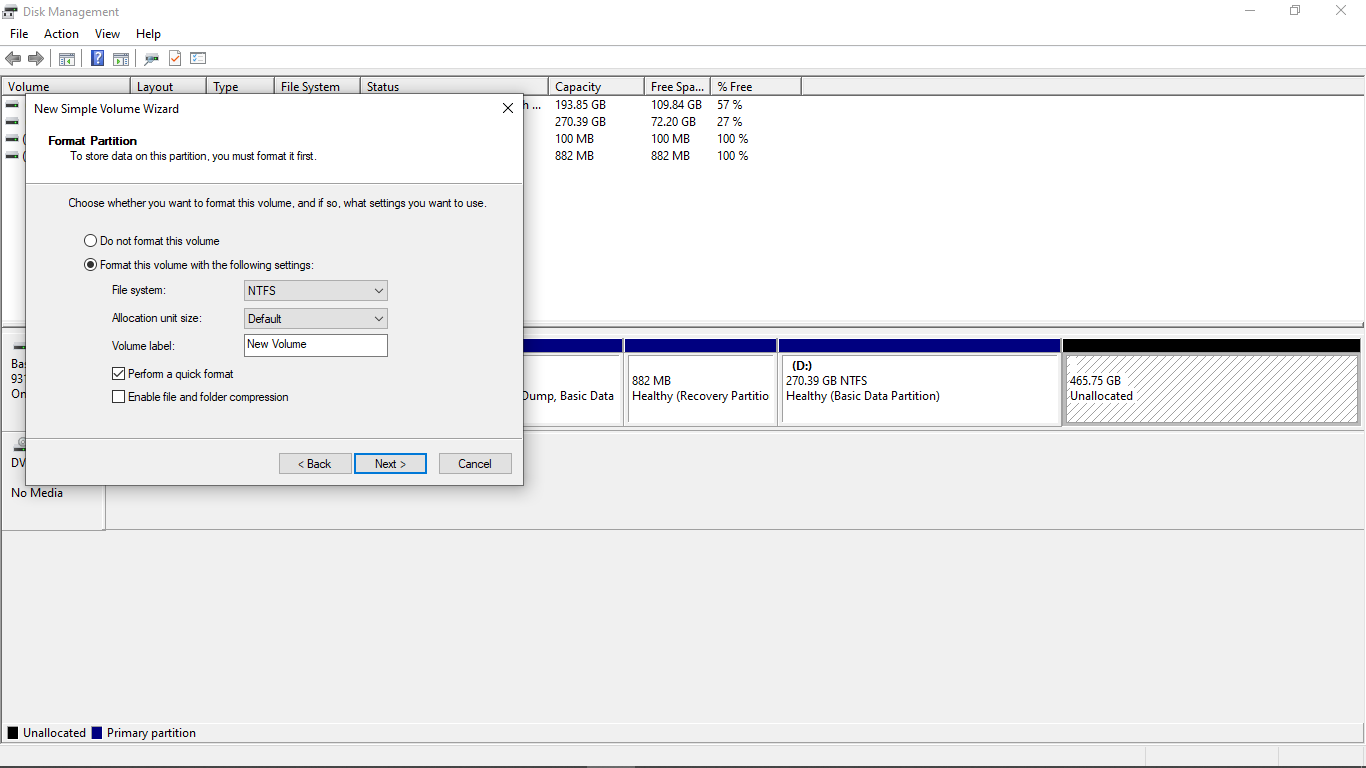Click the 193.85 GB capacity cell
Image resolution: width=1366 pixels, height=768 pixels.
[580, 104]
